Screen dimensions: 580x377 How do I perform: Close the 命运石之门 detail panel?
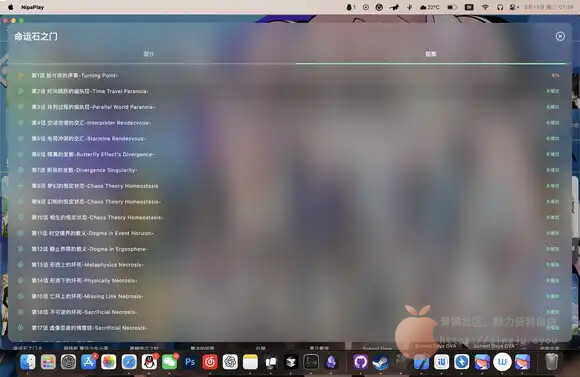560,36
